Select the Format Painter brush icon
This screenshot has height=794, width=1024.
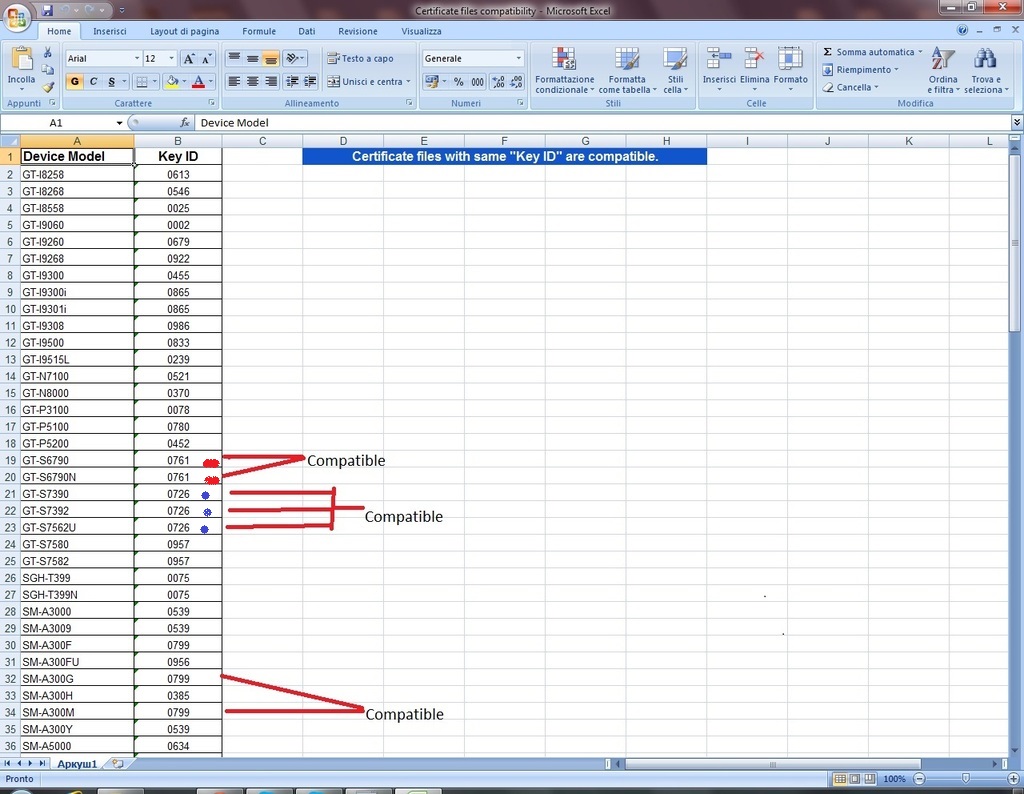(48, 86)
